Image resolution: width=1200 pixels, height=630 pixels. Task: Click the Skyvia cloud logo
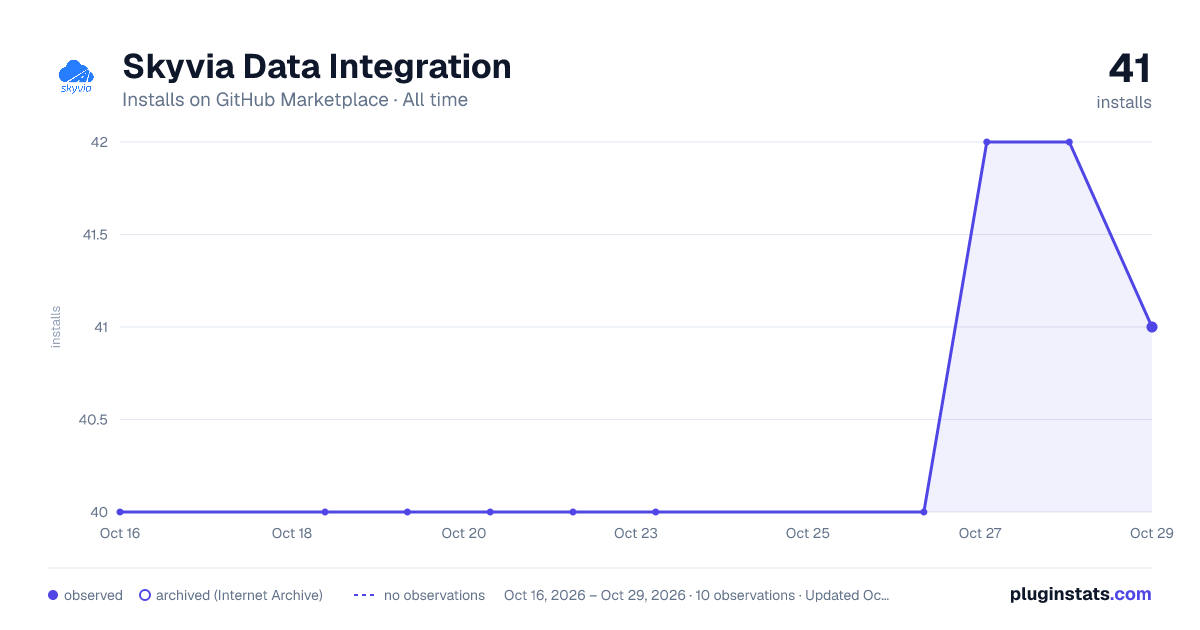click(x=76, y=77)
